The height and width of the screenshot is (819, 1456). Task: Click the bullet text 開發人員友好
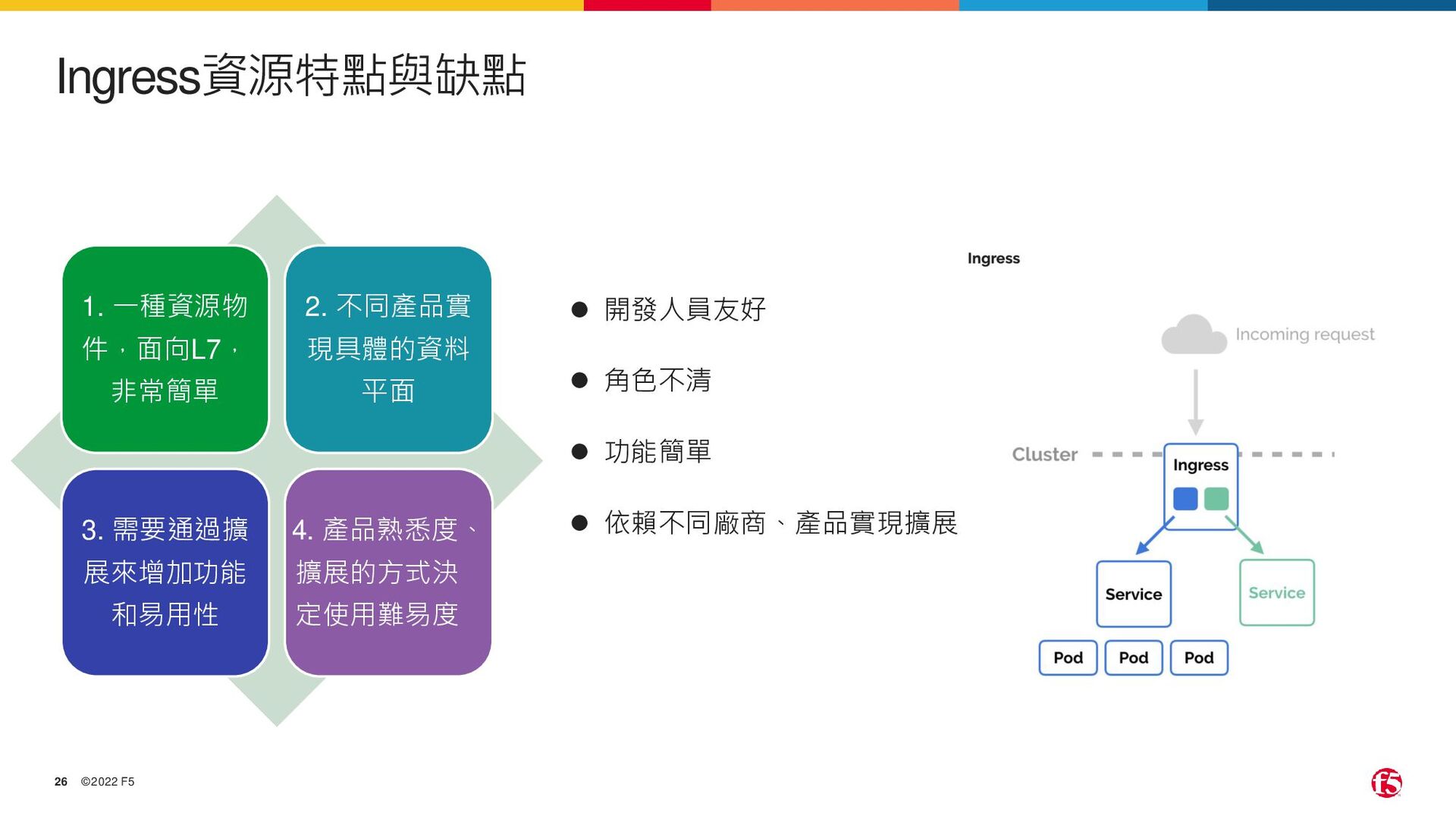tap(685, 309)
